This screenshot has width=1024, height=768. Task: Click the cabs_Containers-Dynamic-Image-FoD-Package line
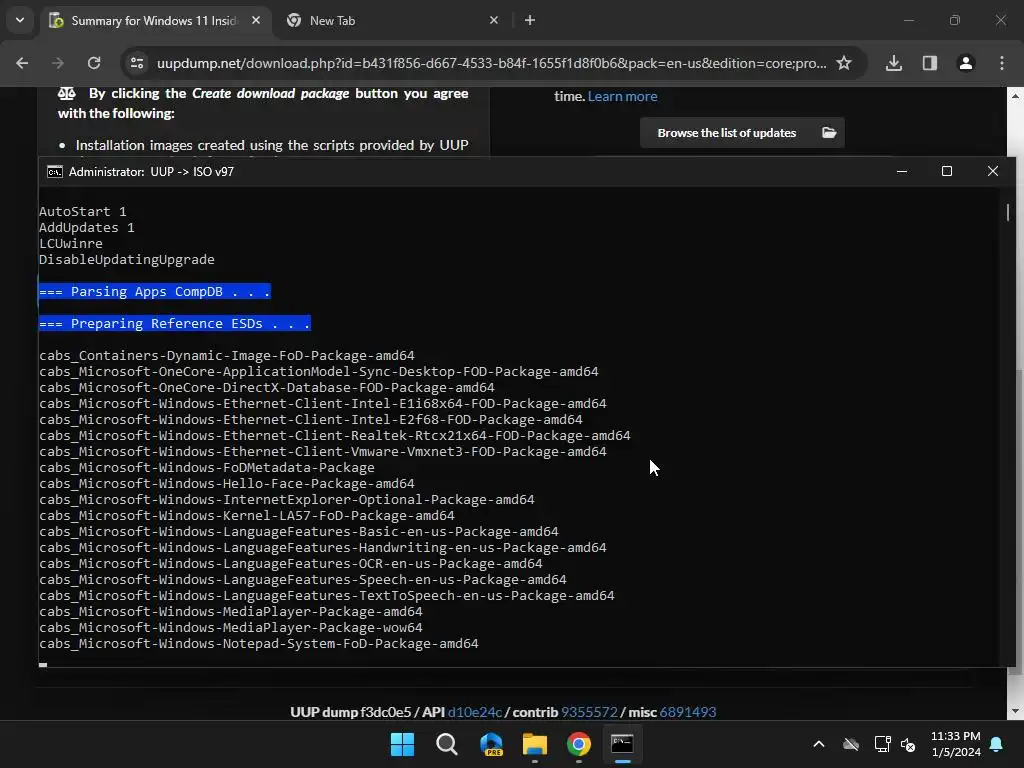tap(227, 355)
